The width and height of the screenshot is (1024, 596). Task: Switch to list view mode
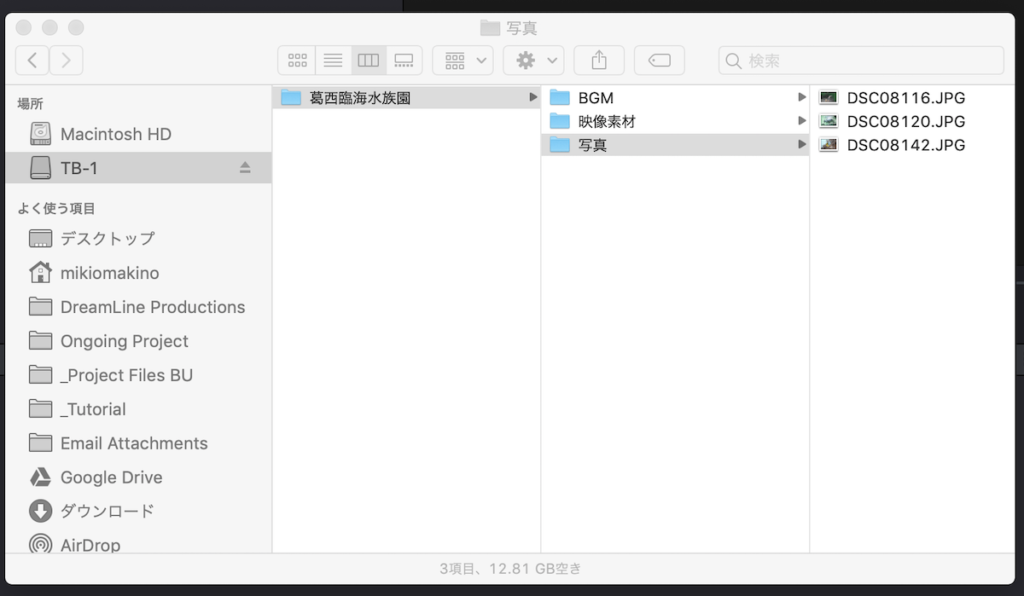(x=333, y=60)
